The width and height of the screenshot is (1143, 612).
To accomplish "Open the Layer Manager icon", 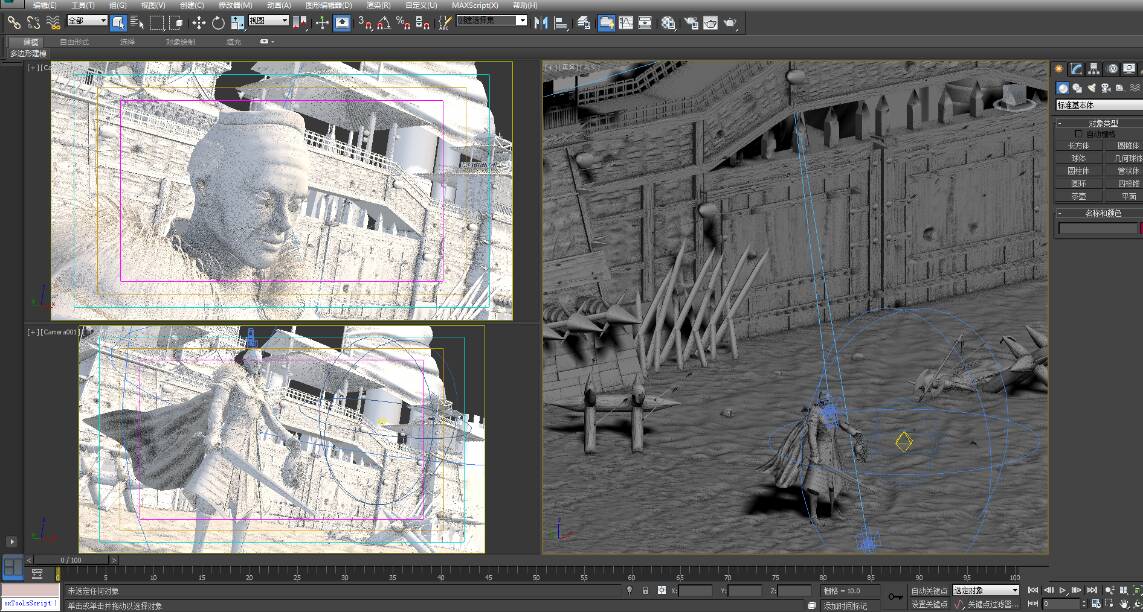I will click(x=584, y=23).
